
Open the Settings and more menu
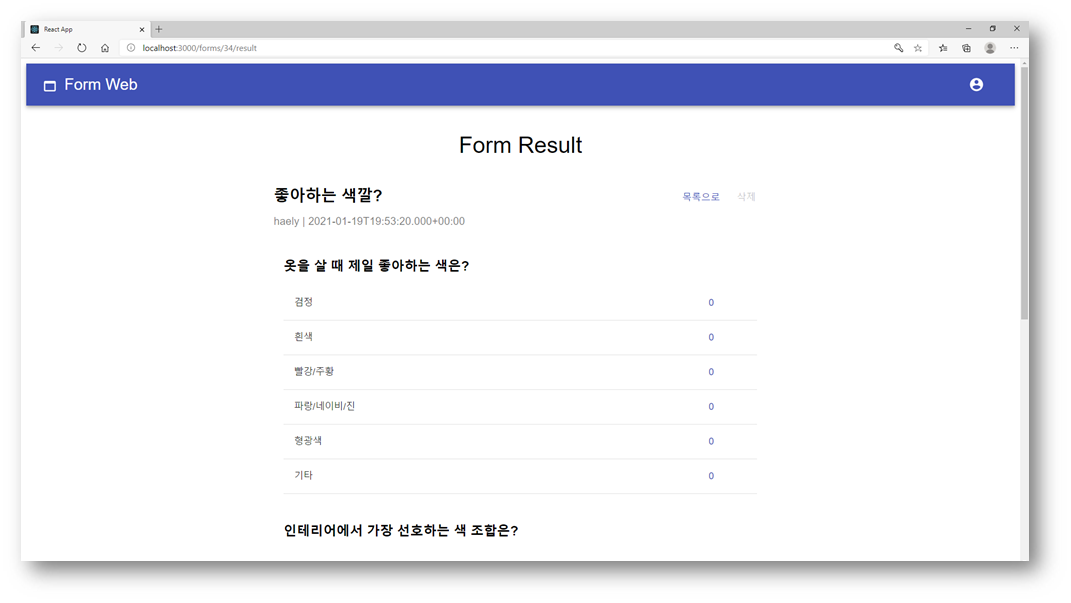[1014, 47]
